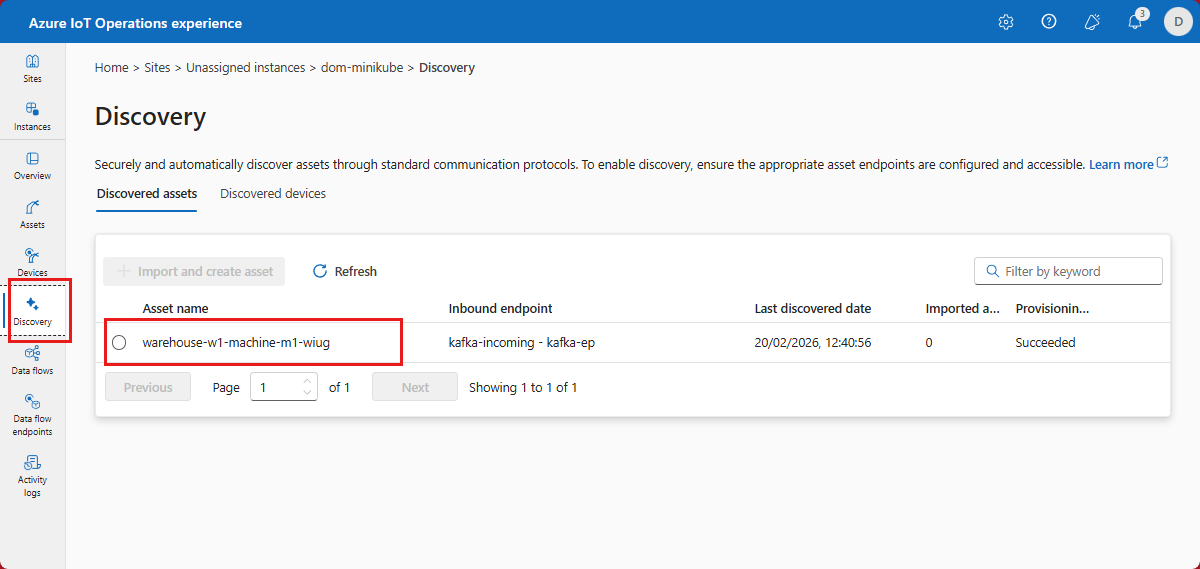Open the user account avatar D
This screenshot has height=569, width=1200.
(x=1178, y=22)
